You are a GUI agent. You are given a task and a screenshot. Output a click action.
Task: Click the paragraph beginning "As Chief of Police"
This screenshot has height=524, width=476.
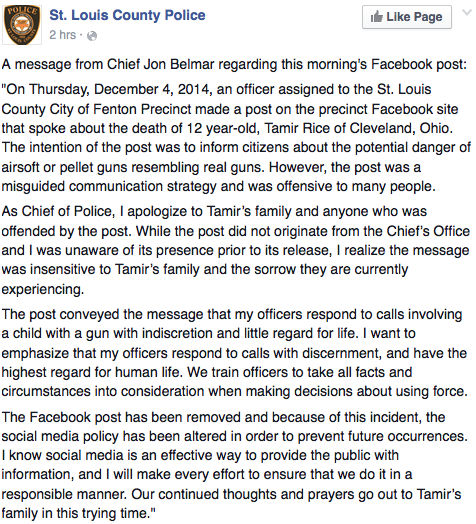tap(236, 250)
